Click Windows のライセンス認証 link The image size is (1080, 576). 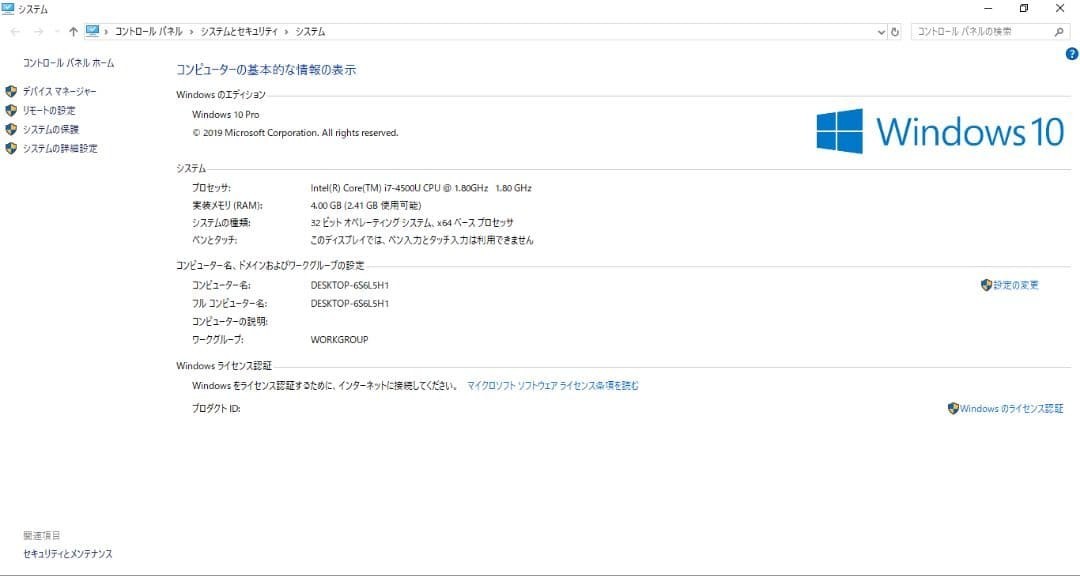pyautogui.click(x=1012, y=409)
